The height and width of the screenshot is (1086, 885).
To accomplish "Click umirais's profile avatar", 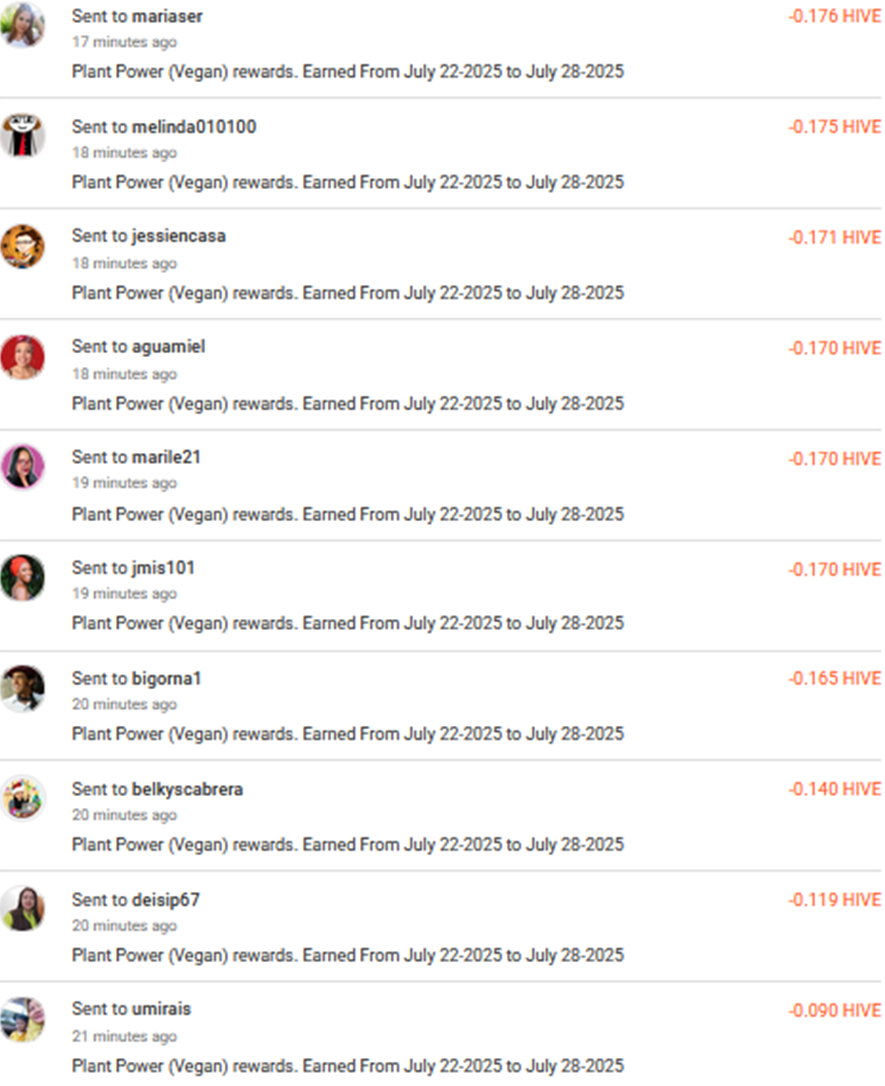I will coord(23,1019).
